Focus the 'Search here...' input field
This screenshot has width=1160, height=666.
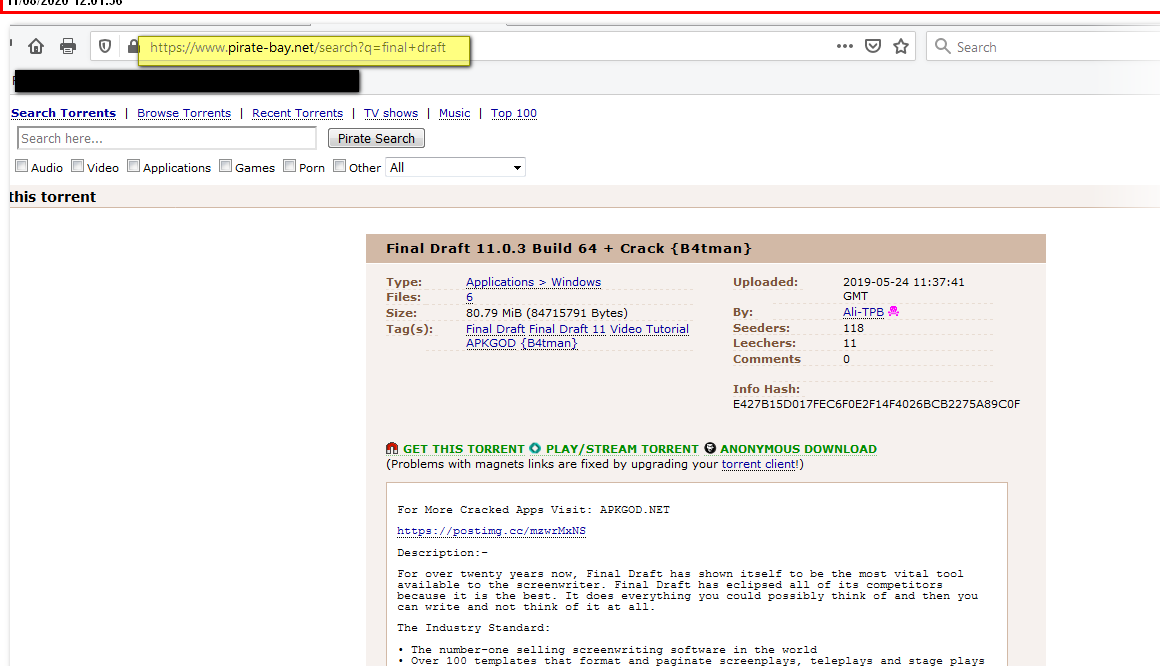166,139
